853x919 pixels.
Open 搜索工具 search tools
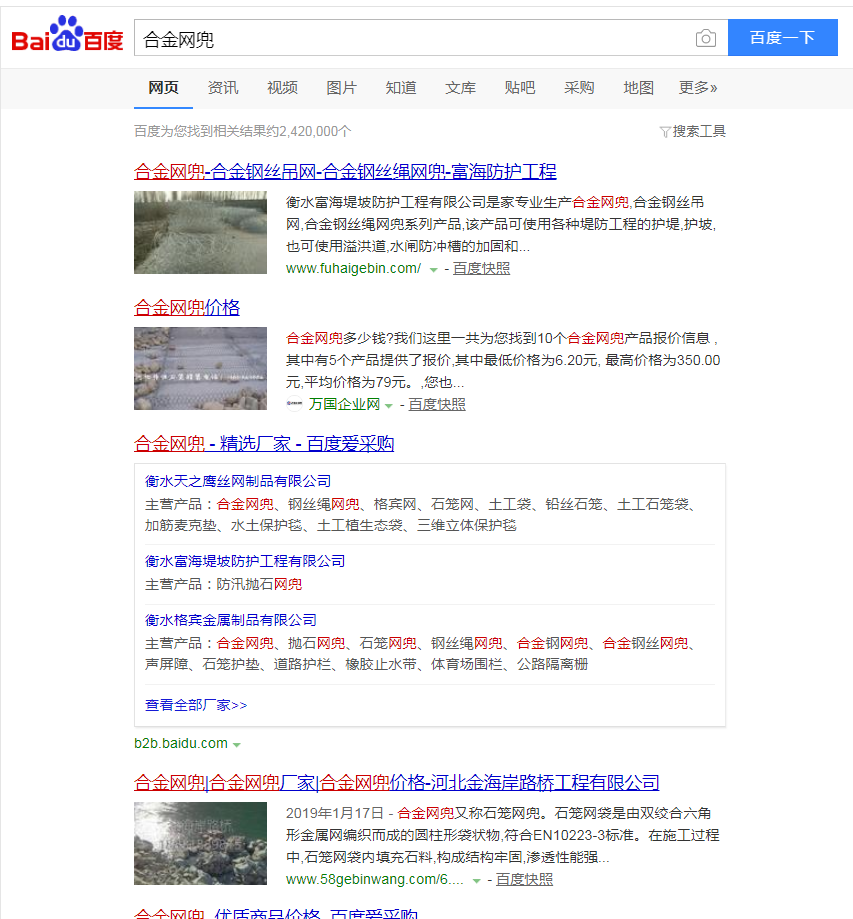(698, 131)
